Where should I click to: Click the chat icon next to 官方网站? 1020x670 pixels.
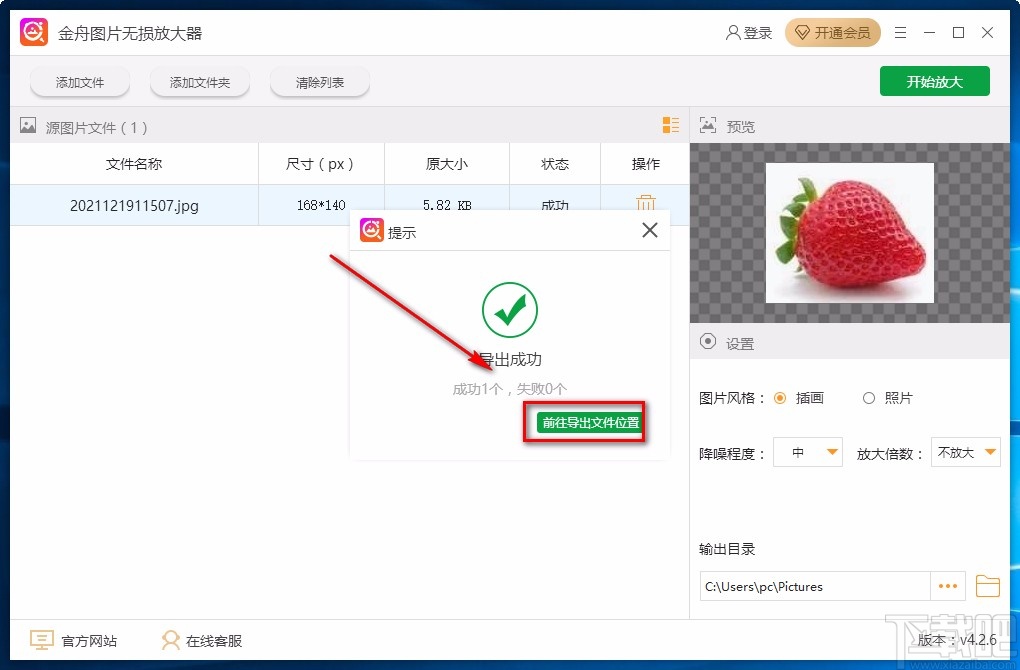pos(40,640)
